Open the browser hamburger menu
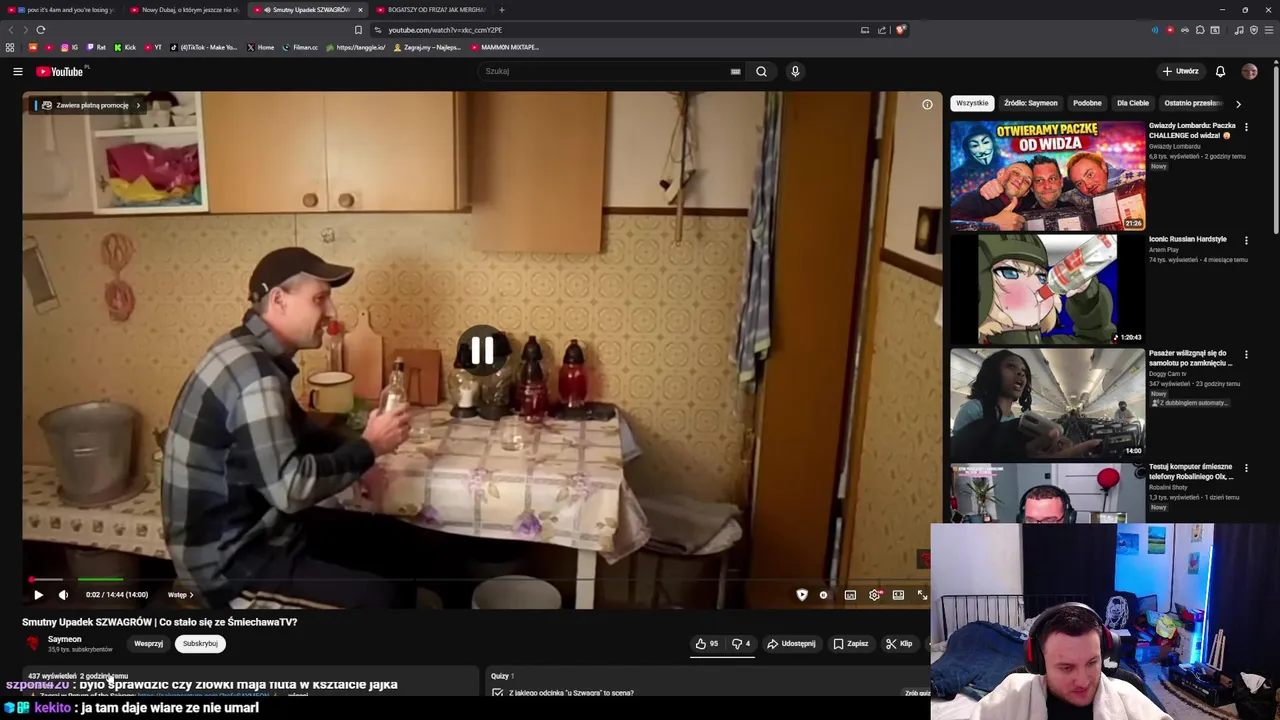 [x=1269, y=30]
